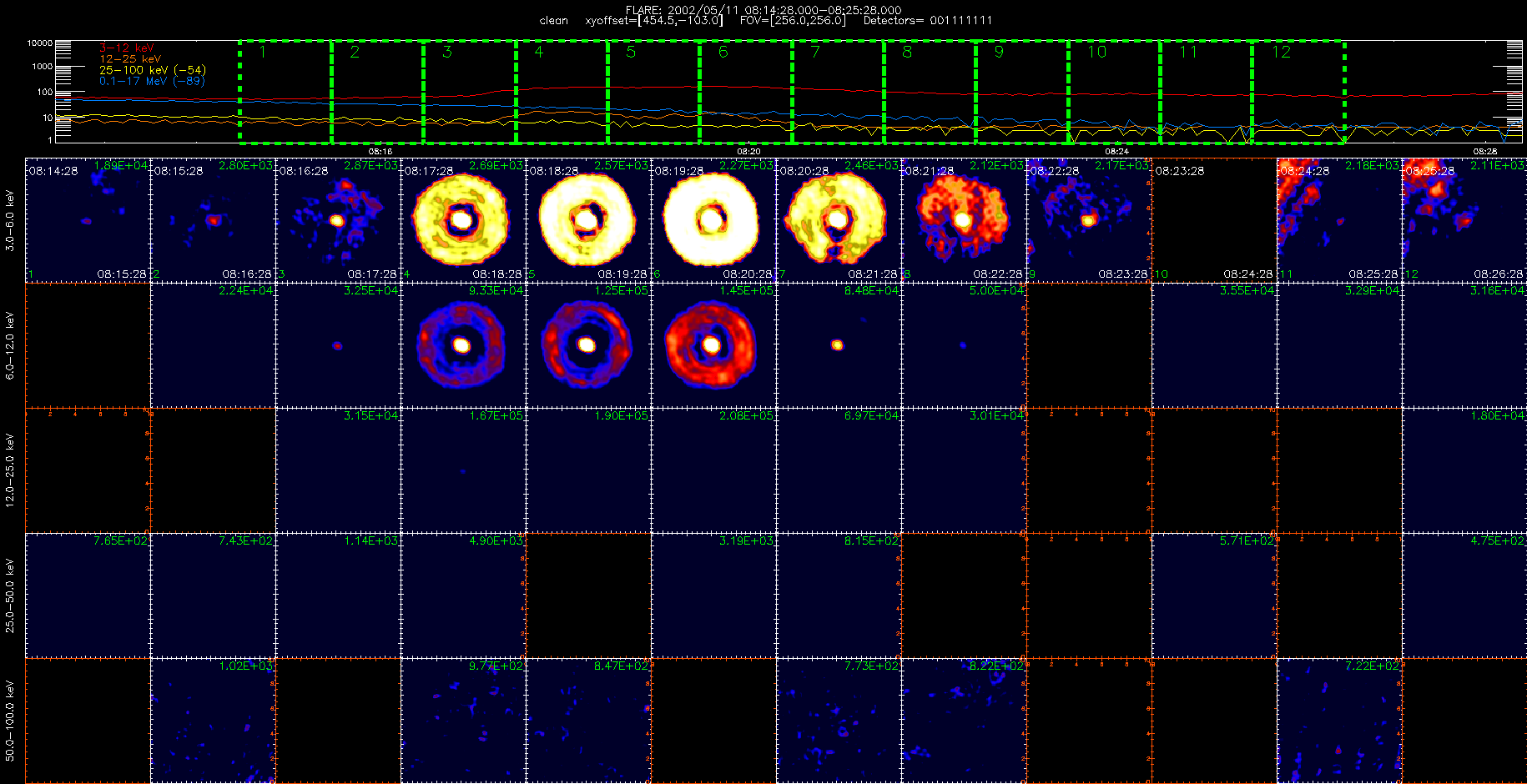Open 3-6 keV image labeled 2.17E+03
This screenshot has height=784, width=1527.
click(x=1090, y=220)
